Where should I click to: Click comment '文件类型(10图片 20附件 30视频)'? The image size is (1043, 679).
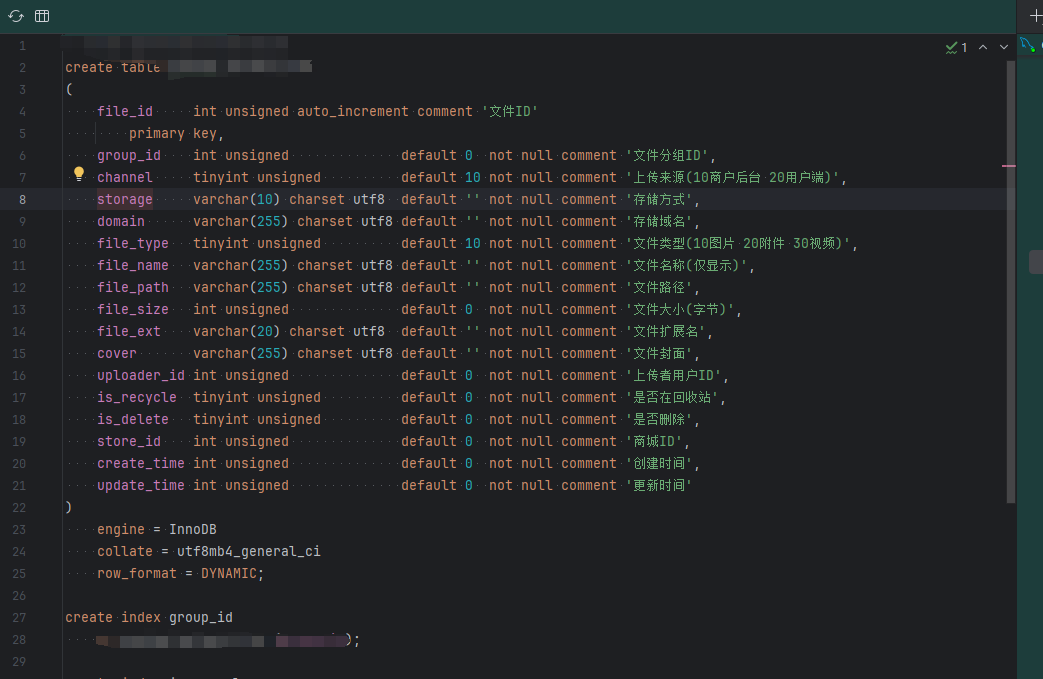[x=738, y=243]
